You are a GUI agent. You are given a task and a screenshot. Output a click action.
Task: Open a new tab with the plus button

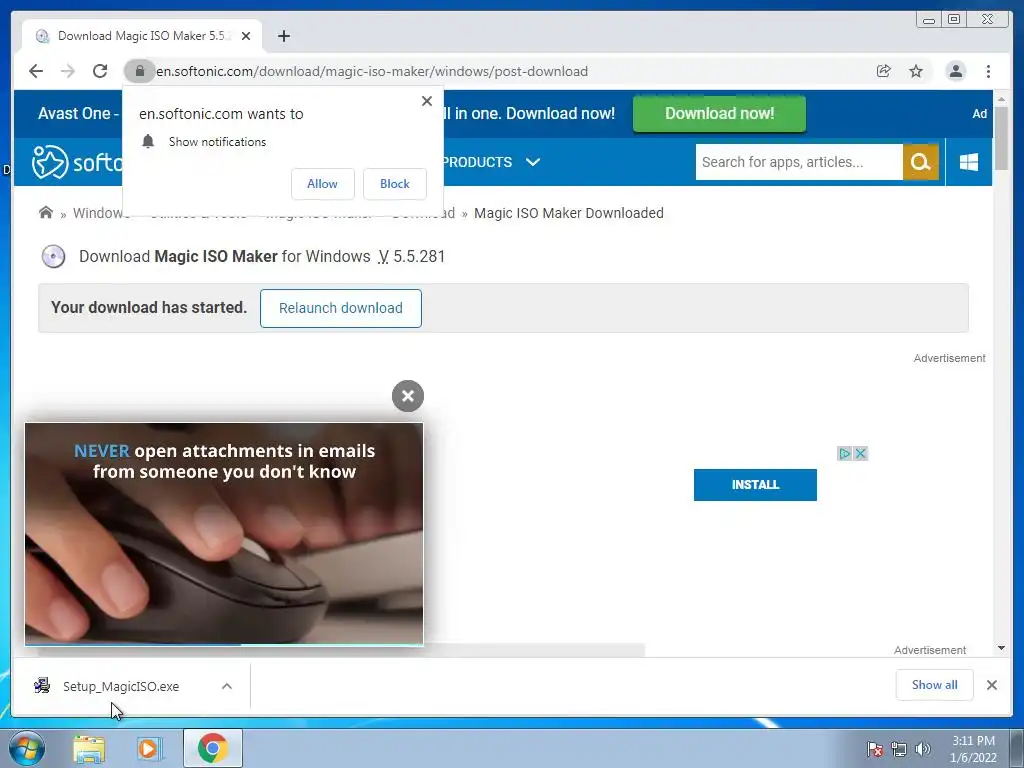click(283, 36)
